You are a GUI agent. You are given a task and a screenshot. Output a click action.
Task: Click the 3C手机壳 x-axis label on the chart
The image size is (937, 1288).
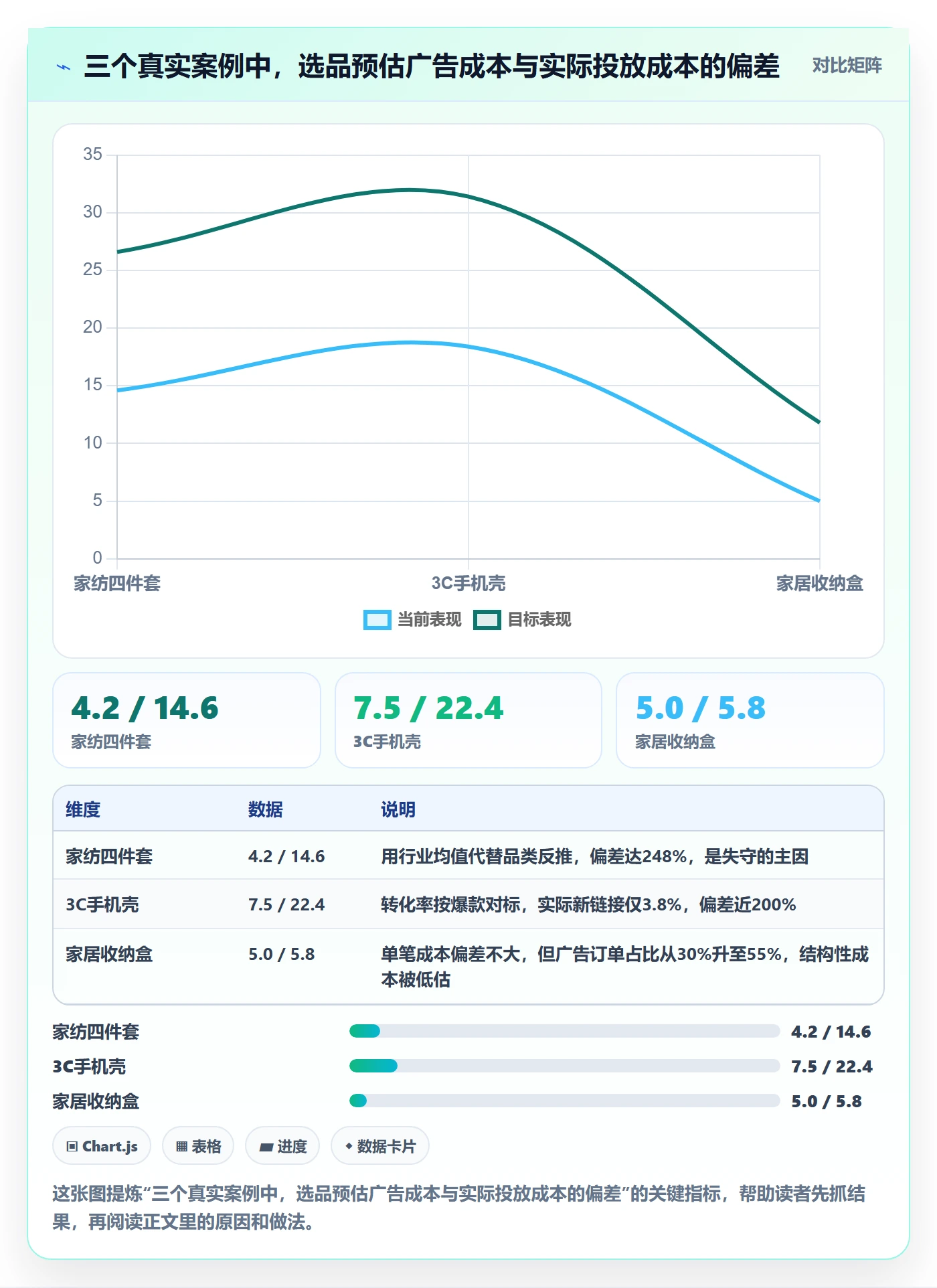point(468,583)
